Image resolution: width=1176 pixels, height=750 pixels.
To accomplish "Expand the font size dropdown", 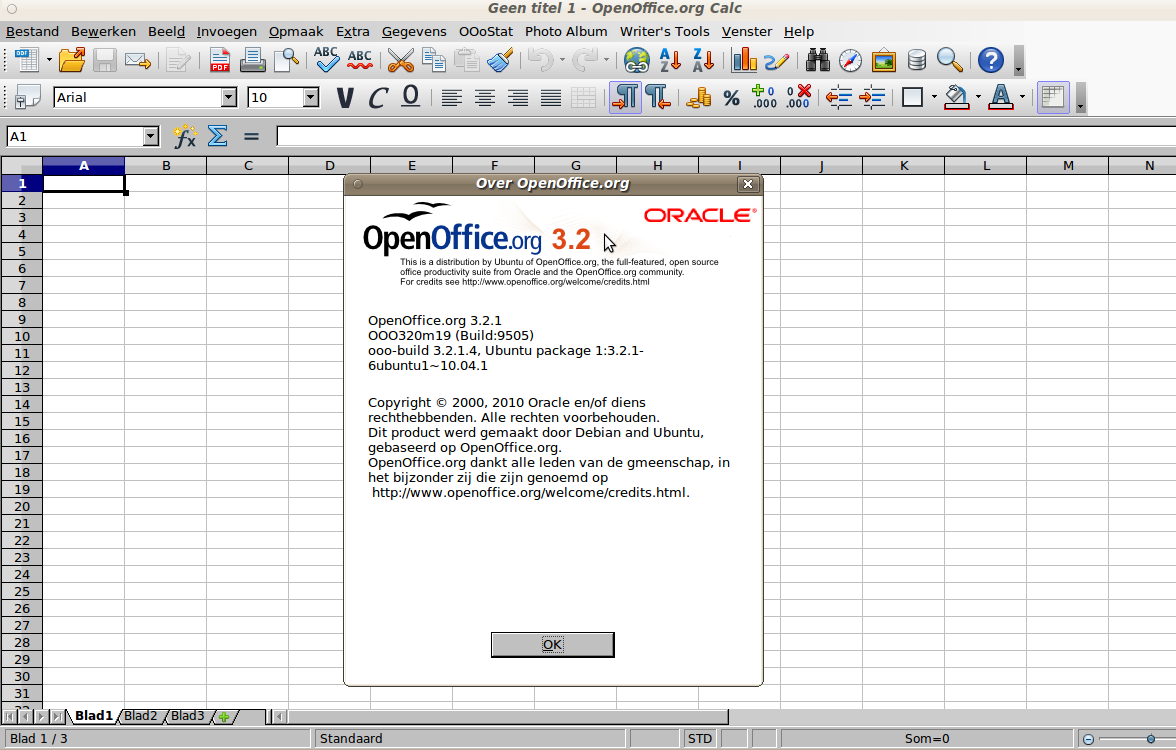I will click(x=310, y=98).
